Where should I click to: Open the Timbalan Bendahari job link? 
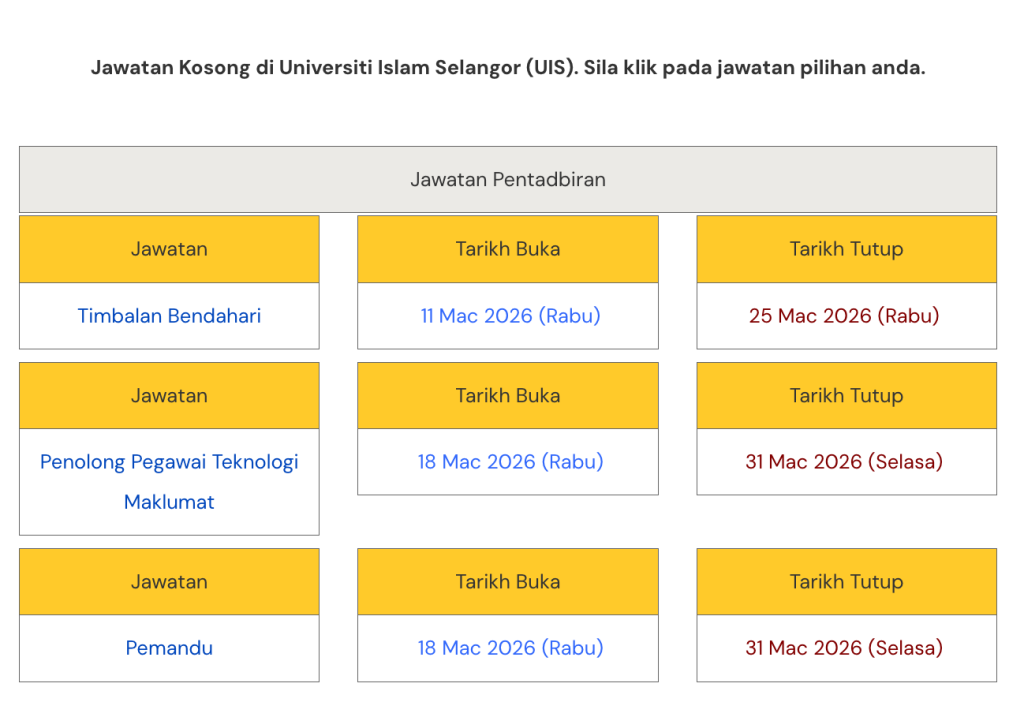point(169,316)
